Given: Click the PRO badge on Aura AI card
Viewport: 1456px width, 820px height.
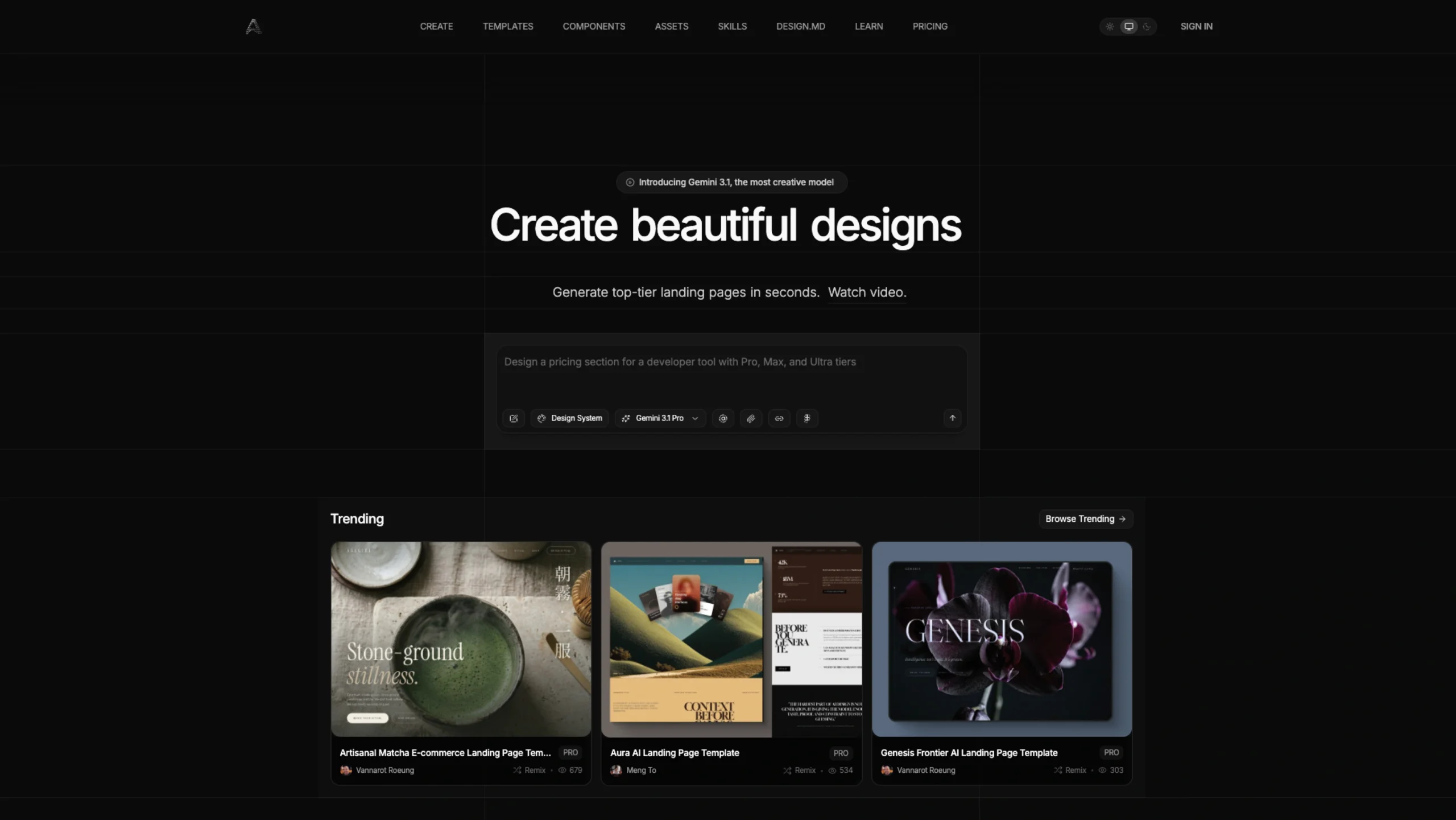Looking at the screenshot, I should pyautogui.click(x=841, y=753).
